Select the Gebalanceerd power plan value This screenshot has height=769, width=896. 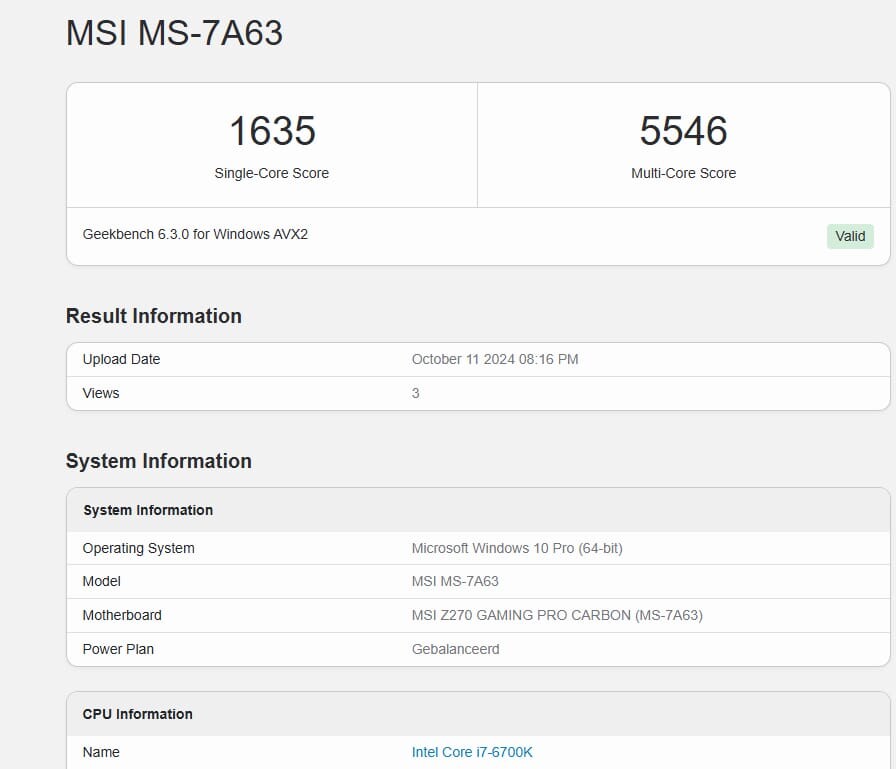tap(455, 649)
